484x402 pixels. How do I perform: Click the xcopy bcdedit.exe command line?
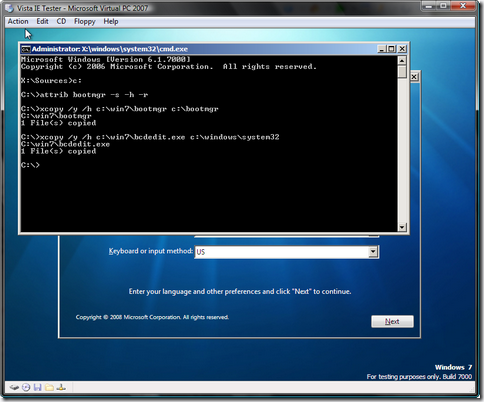point(150,137)
